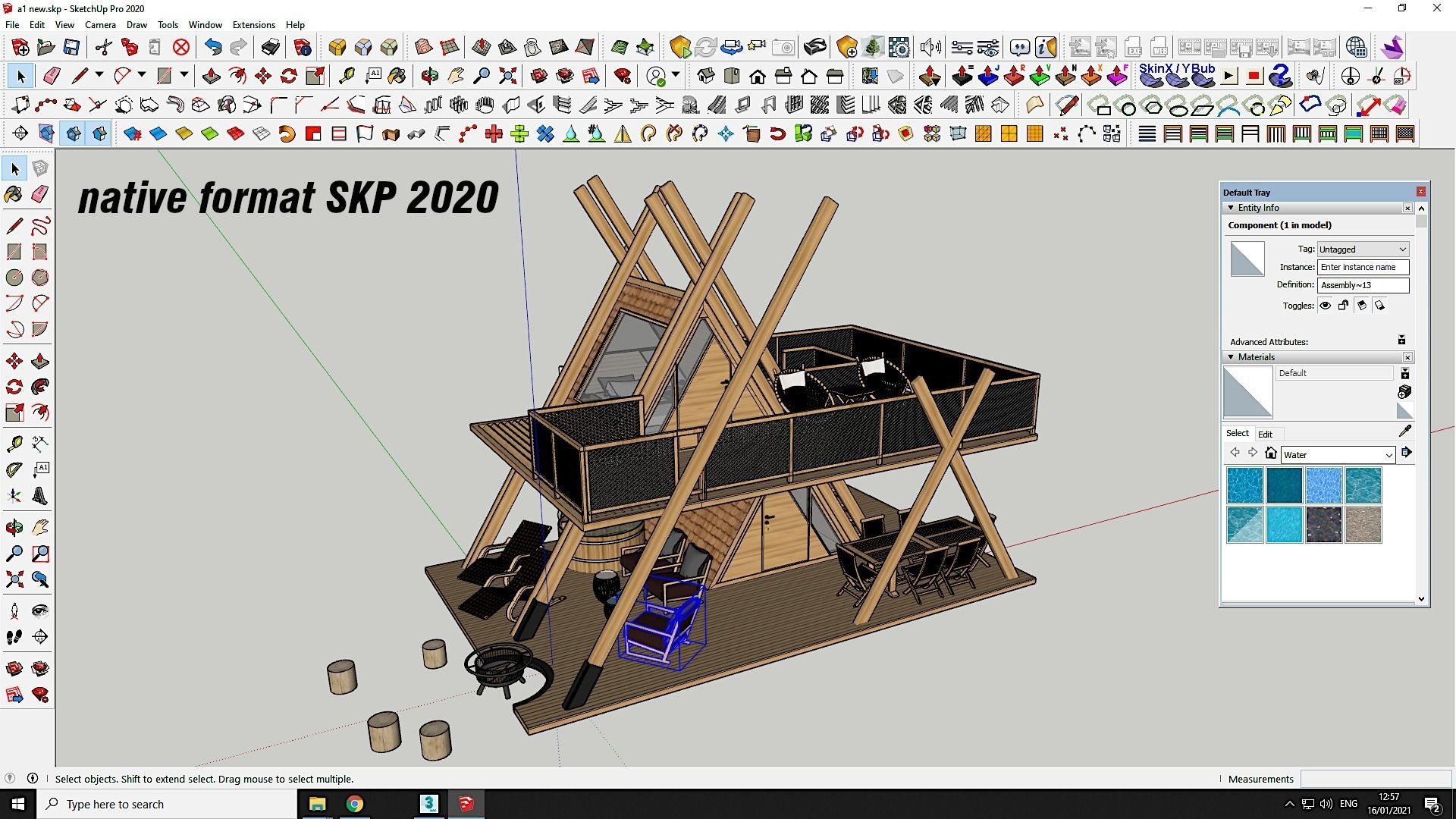Click the Save floppy disk icon
This screenshot has width=1456, height=819.
(x=71, y=47)
